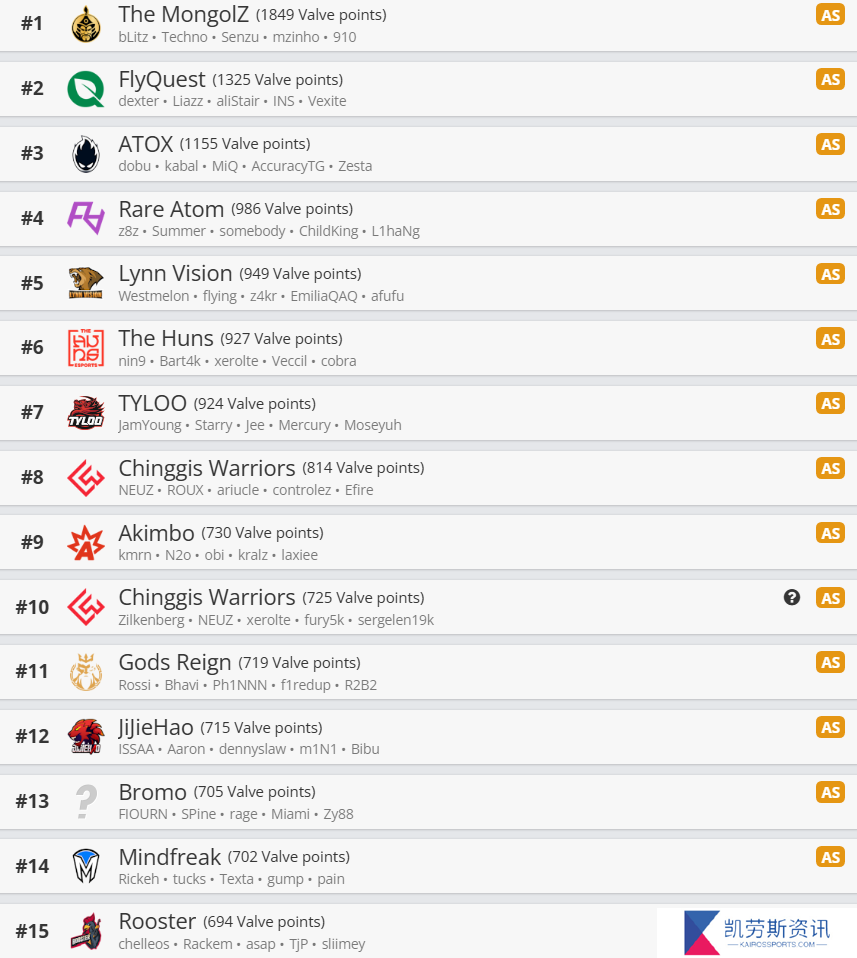Image resolution: width=857 pixels, height=958 pixels.
Task: Open The MongolZ team name link
Action: (x=183, y=14)
